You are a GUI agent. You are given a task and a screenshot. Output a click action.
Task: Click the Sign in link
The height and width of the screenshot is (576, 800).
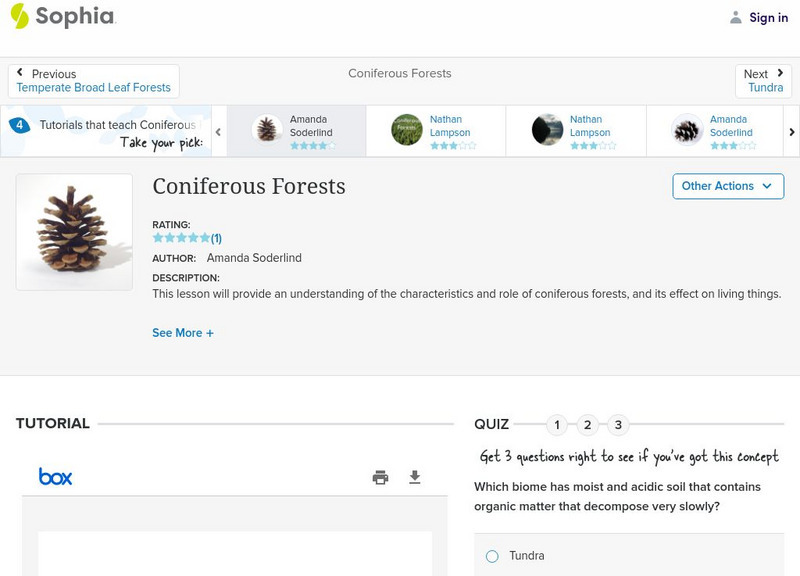coord(768,17)
